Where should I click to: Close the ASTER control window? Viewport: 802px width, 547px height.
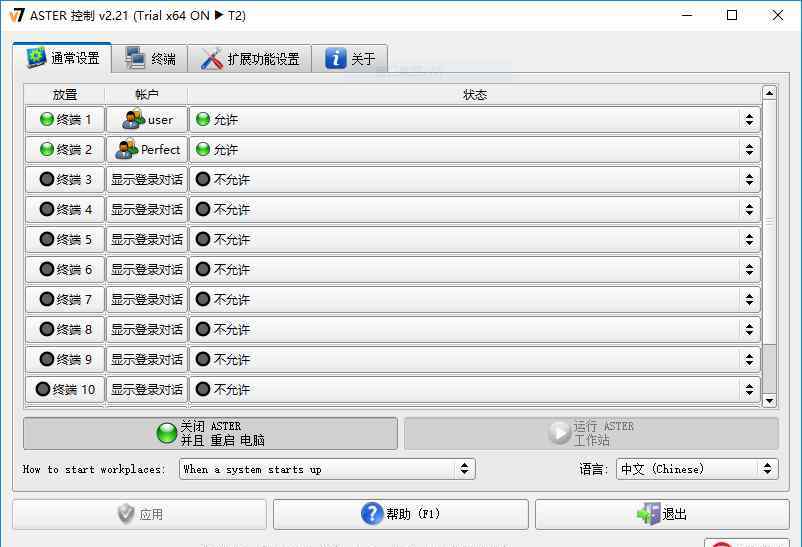(777, 15)
